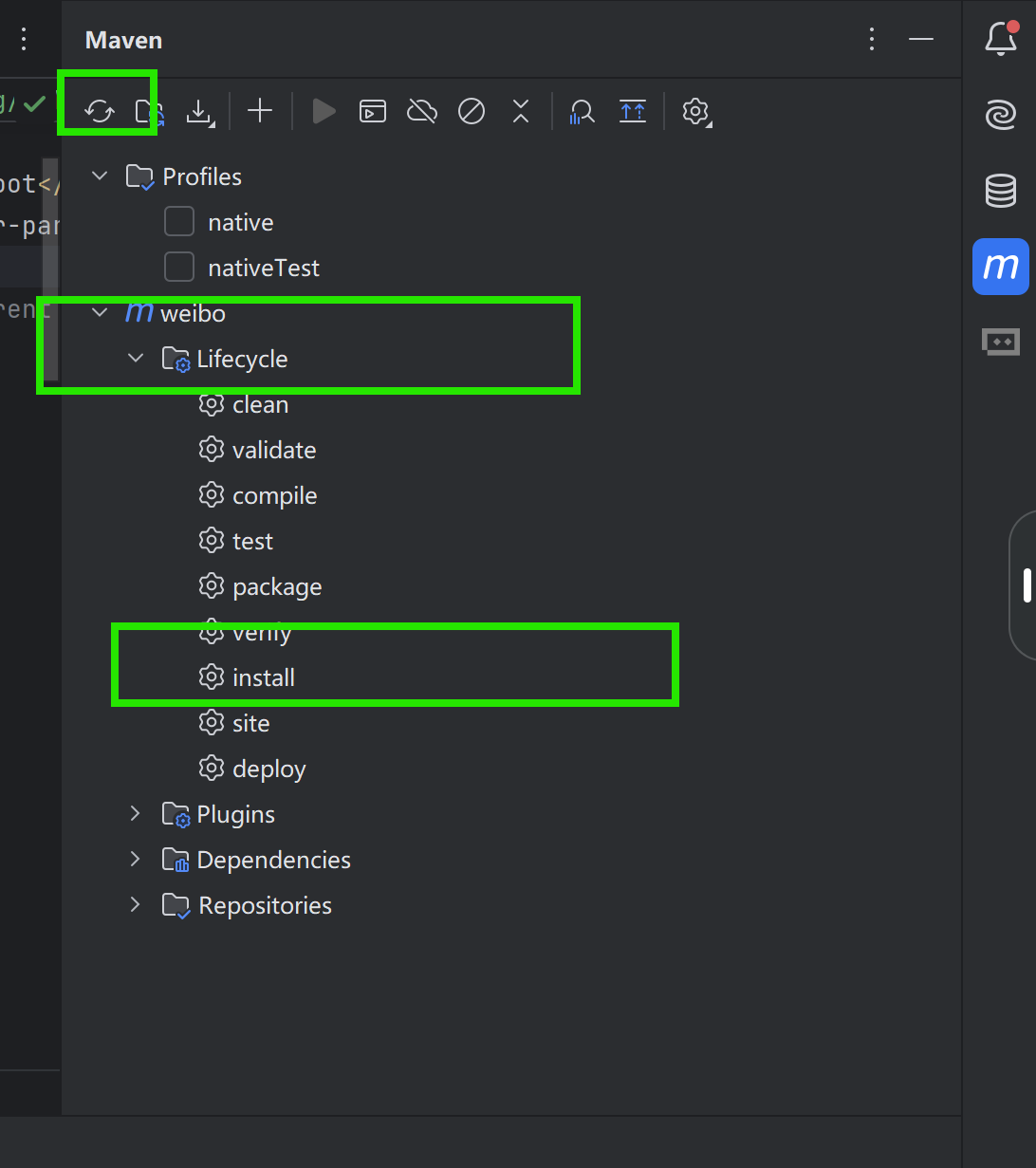Click the nativeTest profile name
This screenshot has width=1036, height=1168.
[264, 268]
